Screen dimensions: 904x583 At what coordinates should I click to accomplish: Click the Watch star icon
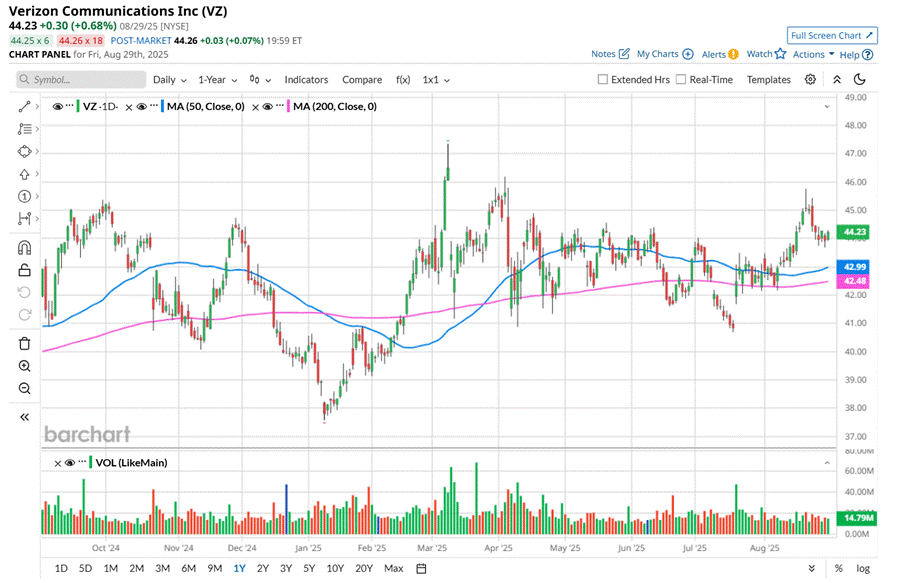780,54
